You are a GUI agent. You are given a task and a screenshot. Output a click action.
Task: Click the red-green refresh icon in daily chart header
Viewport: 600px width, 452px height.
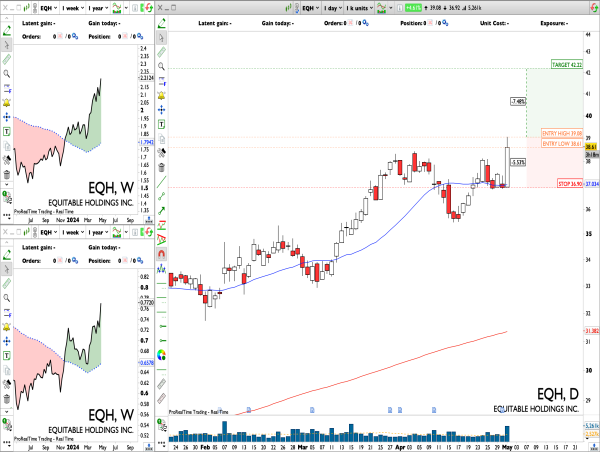(x=595, y=8)
